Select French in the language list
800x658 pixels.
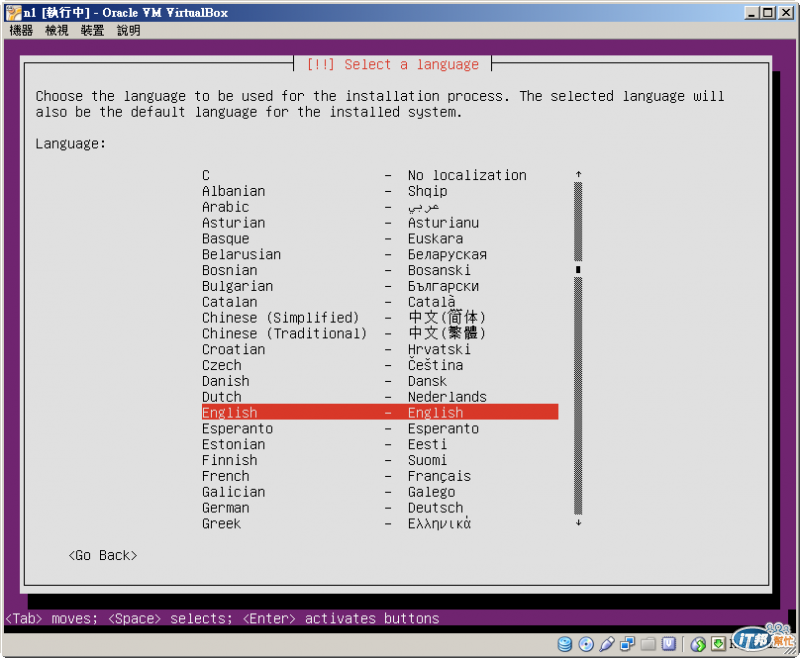(x=380, y=475)
